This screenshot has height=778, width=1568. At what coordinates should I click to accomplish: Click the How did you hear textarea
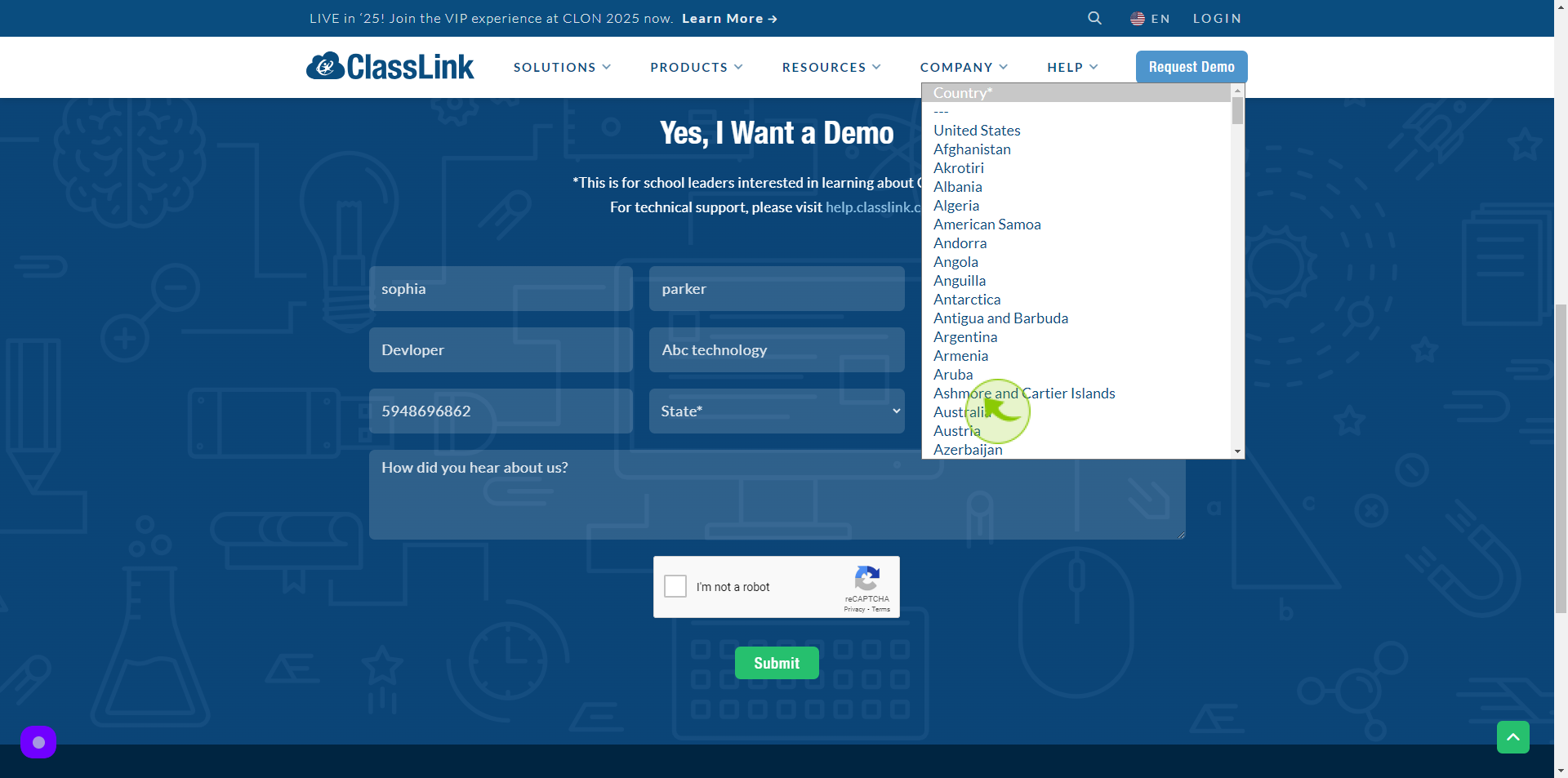click(x=777, y=495)
